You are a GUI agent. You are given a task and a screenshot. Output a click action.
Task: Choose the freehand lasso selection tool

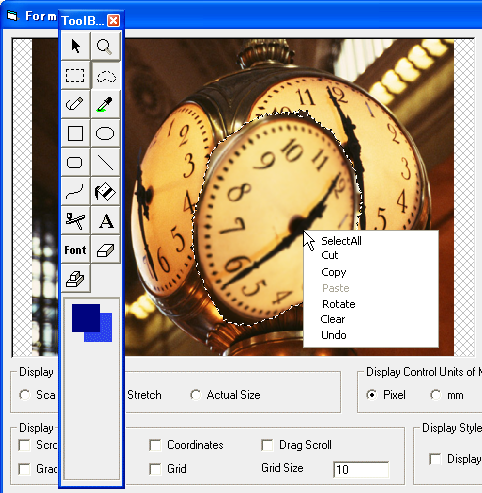pyautogui.click(x=105, y=75)
